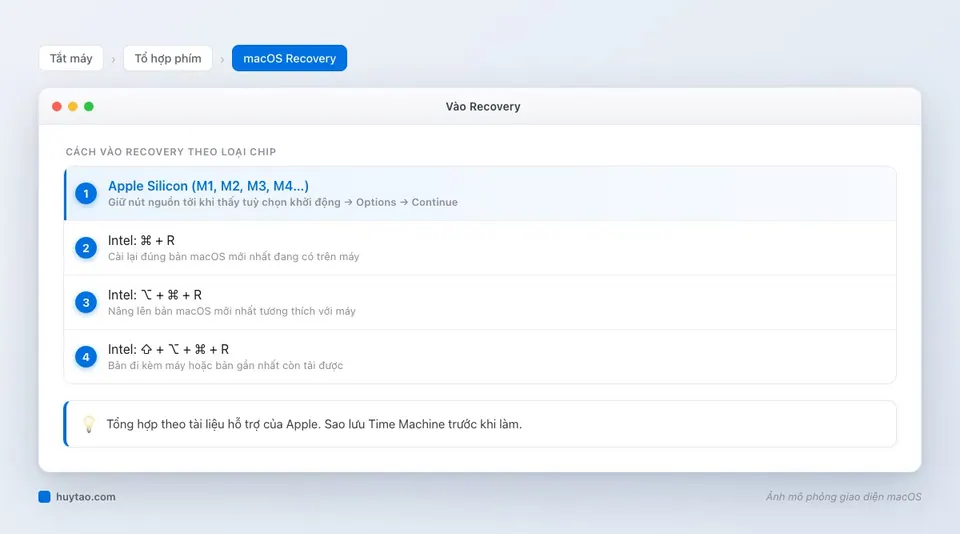Image resolution: width=960 pixels, height=534 pixels.
Task: Click the Nâng lên bản macOS mới nhất description
Action: click(231, 311)
